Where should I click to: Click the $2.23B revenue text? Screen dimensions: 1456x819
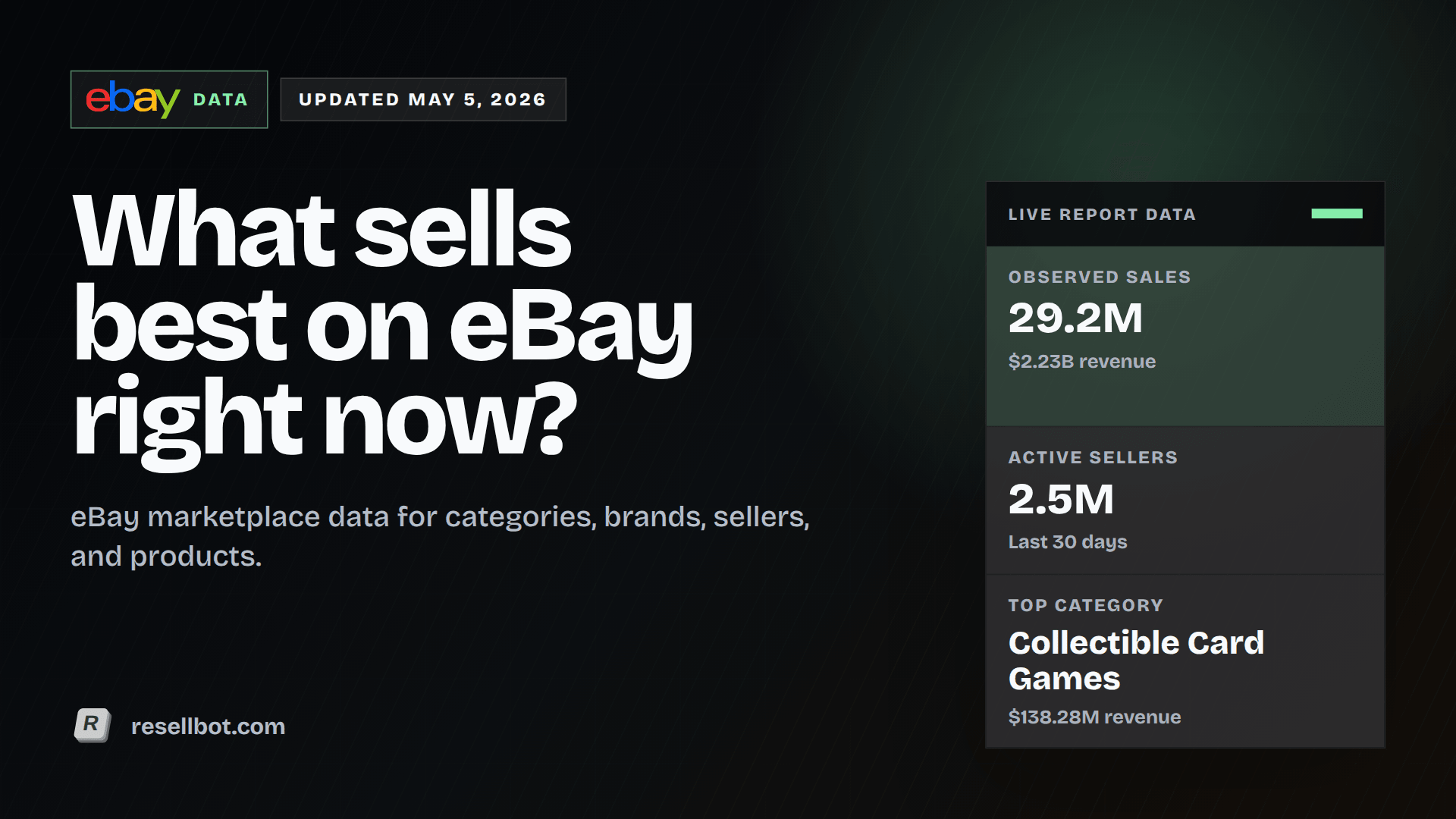coord(1082,362)
